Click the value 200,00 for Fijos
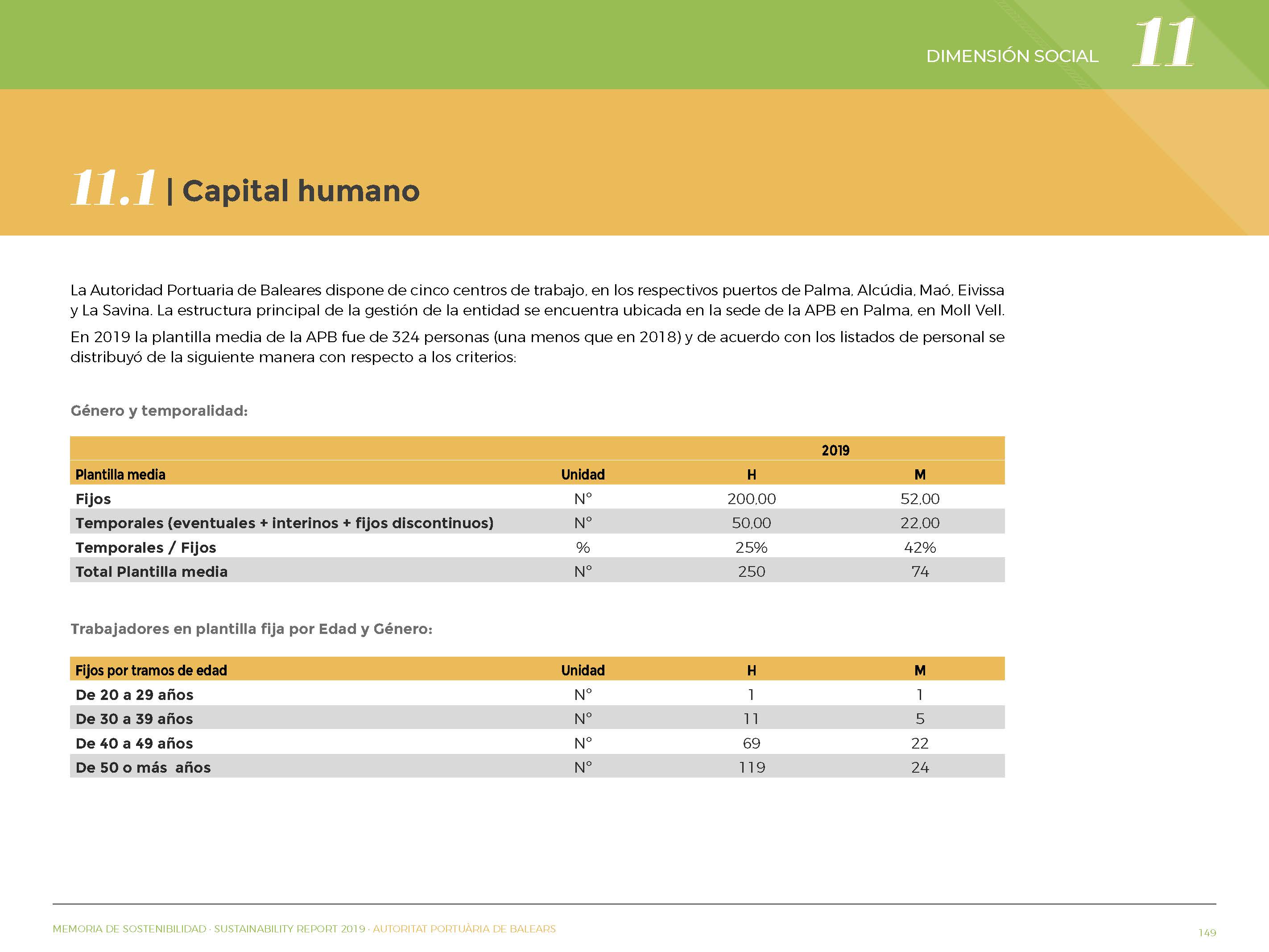This screenshot has height=952, width=1269. (752, 499)
